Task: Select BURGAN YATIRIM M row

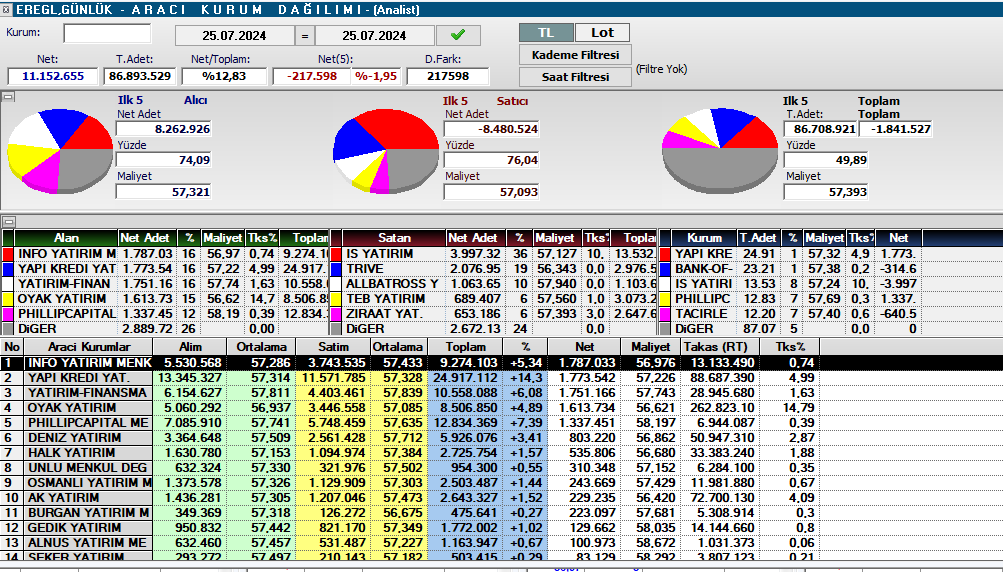Action: click(x=502, y=512)
